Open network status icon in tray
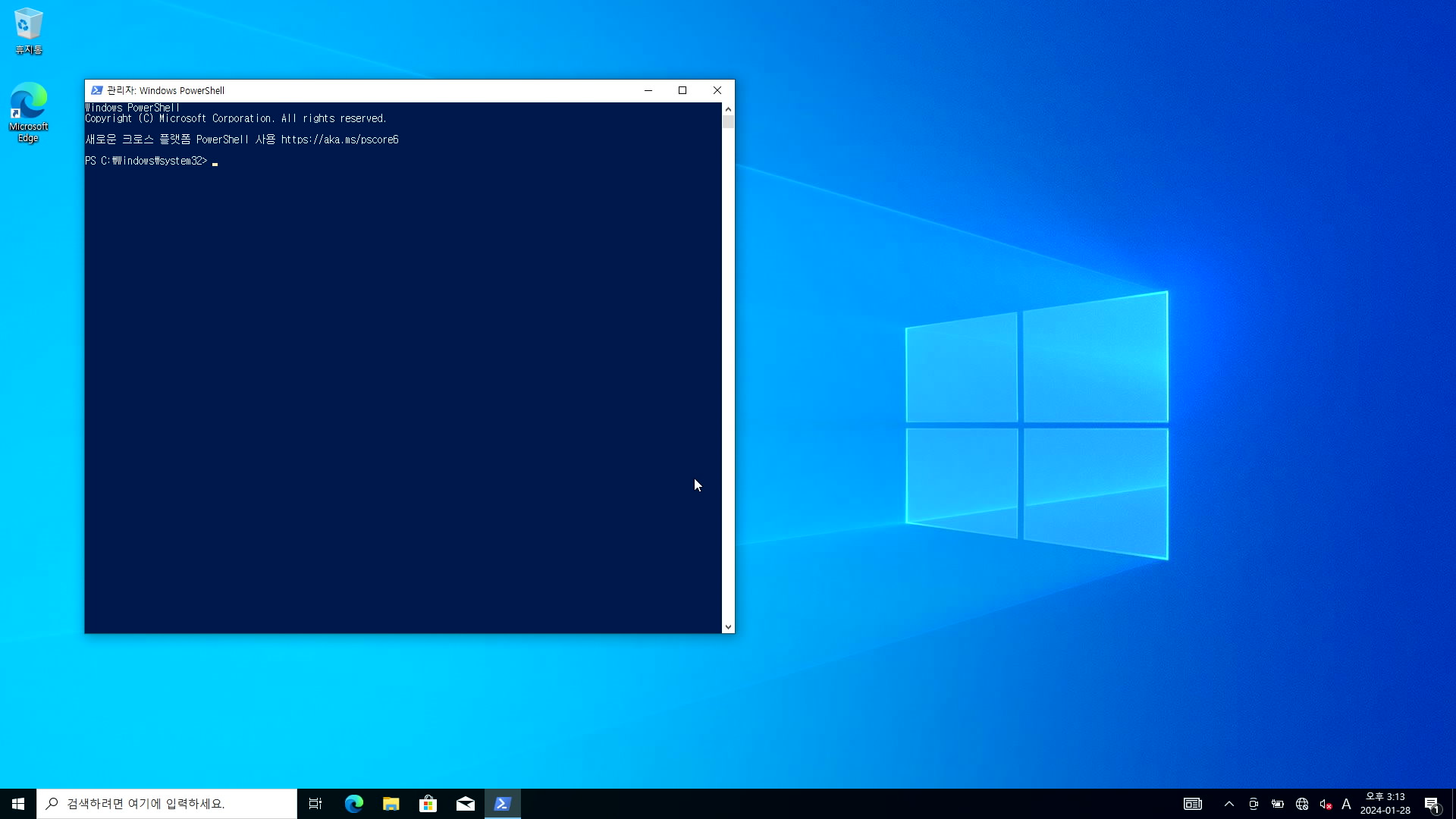This screenshot has width=1456, height=819. [1302, 804]
